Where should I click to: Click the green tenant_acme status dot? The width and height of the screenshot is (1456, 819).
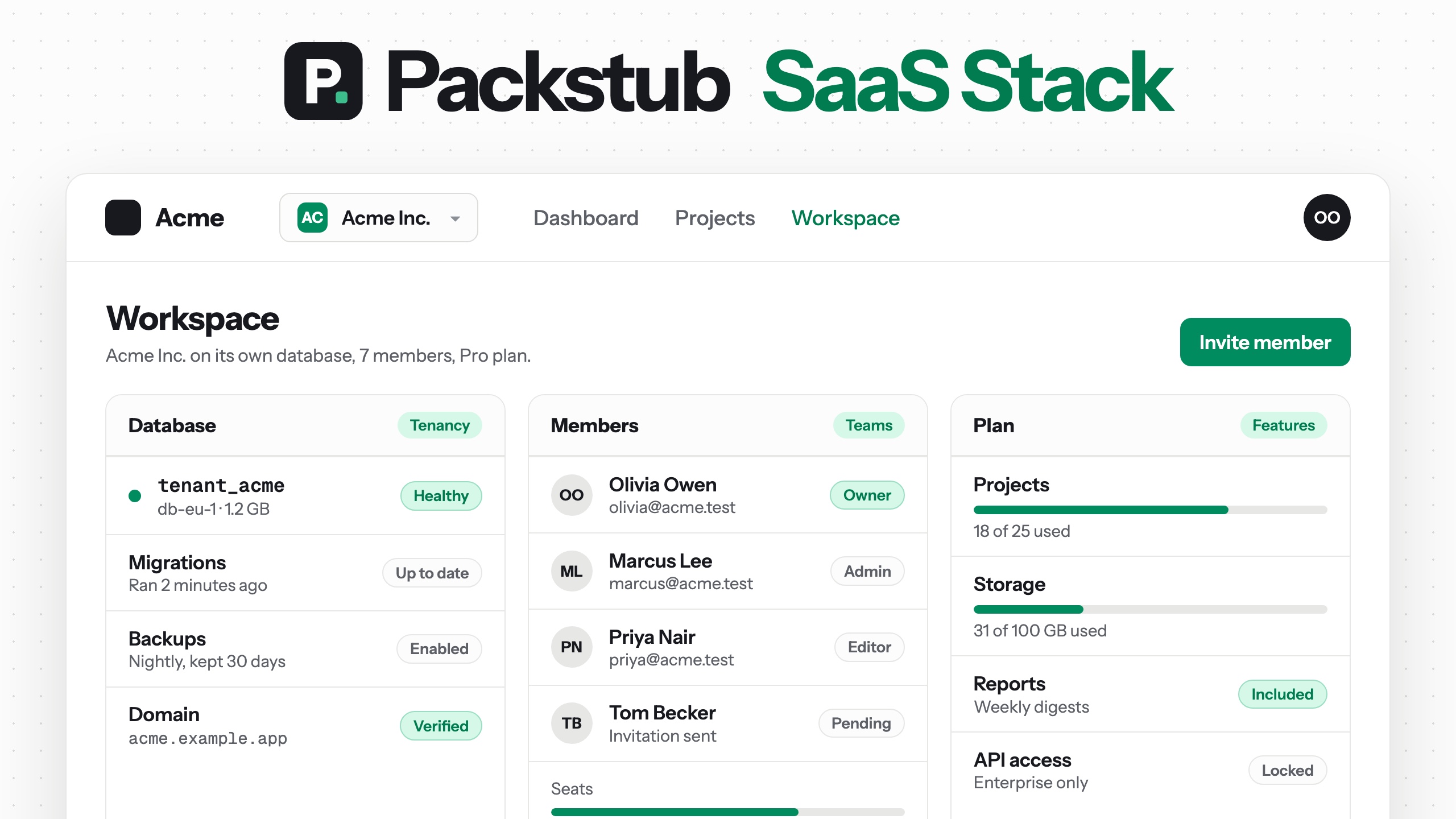pyautogui.click(x=135, y=496)
